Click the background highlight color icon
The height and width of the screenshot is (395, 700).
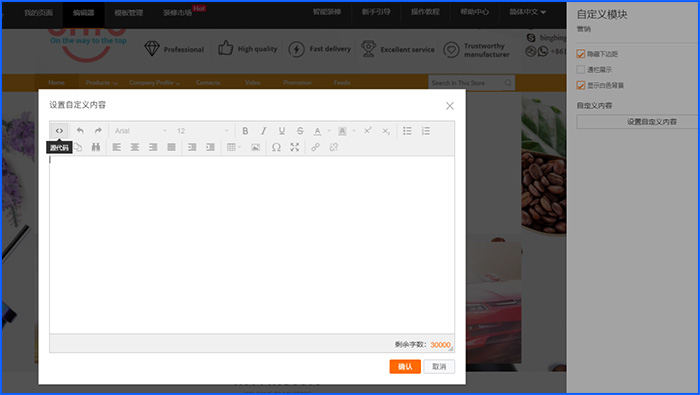click(342, 131)
